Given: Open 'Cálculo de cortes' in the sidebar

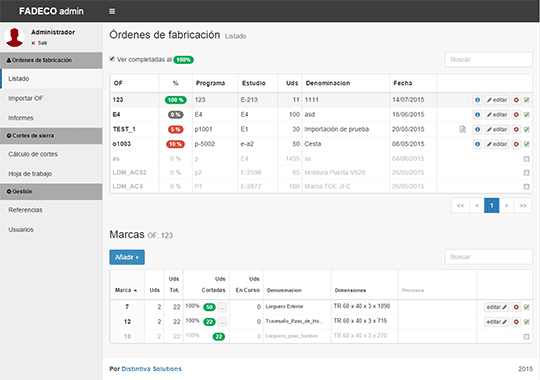Looking at the screenshot, I should (x=51, y=154).
